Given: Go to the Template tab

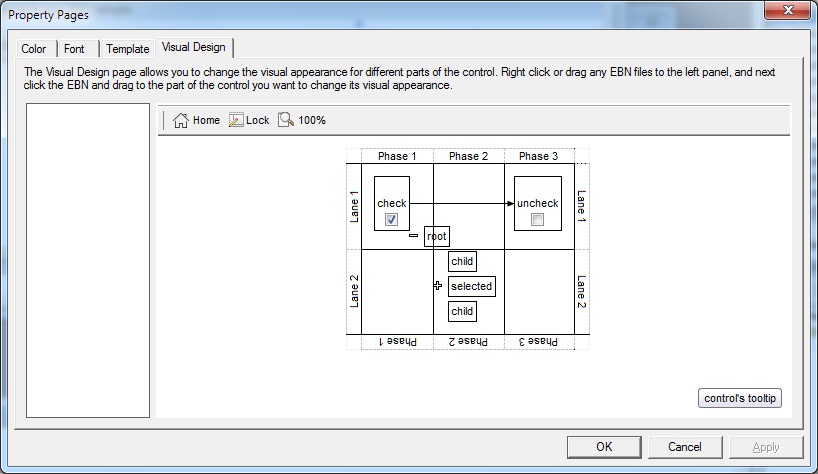Looking at the screenshot, I should click(x=128, y=49).
